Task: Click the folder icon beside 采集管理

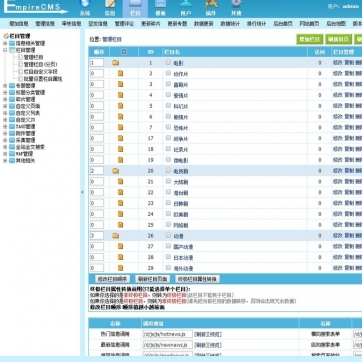Action: click(12, 140)
